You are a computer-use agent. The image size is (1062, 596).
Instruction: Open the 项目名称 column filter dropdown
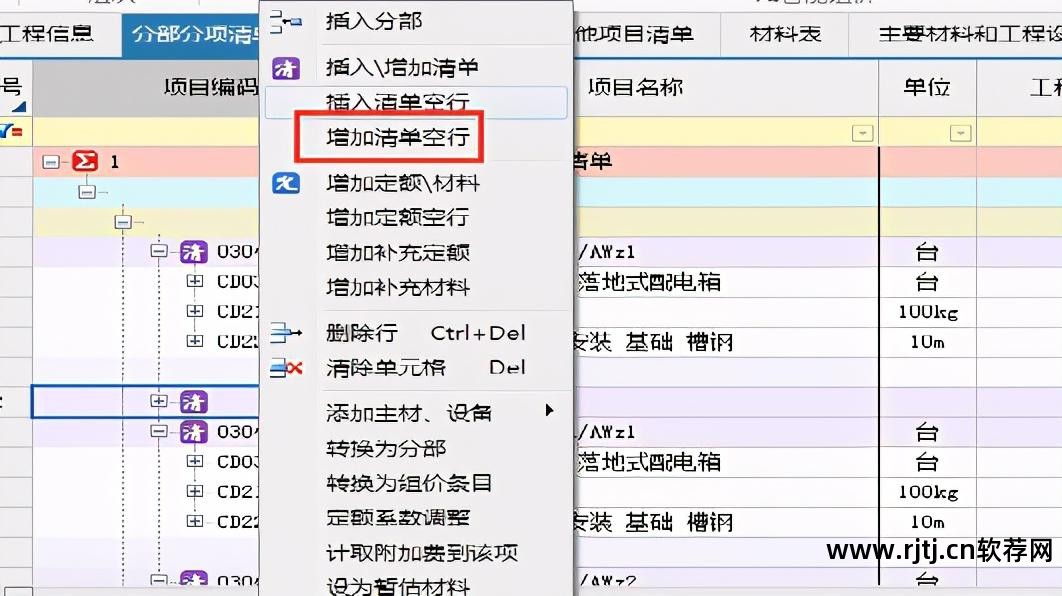pos(862,133)
